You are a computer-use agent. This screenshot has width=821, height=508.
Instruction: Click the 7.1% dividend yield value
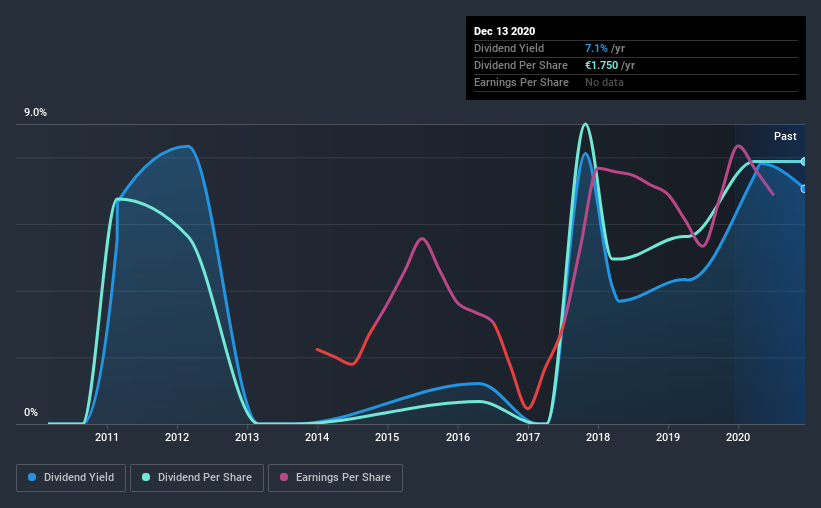point(596,48)
